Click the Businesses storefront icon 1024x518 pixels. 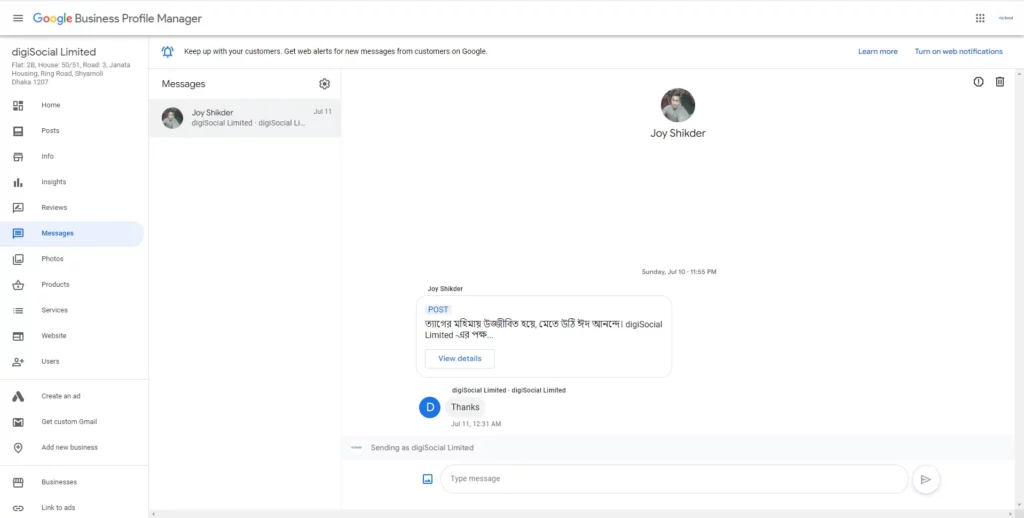(18, 482)
